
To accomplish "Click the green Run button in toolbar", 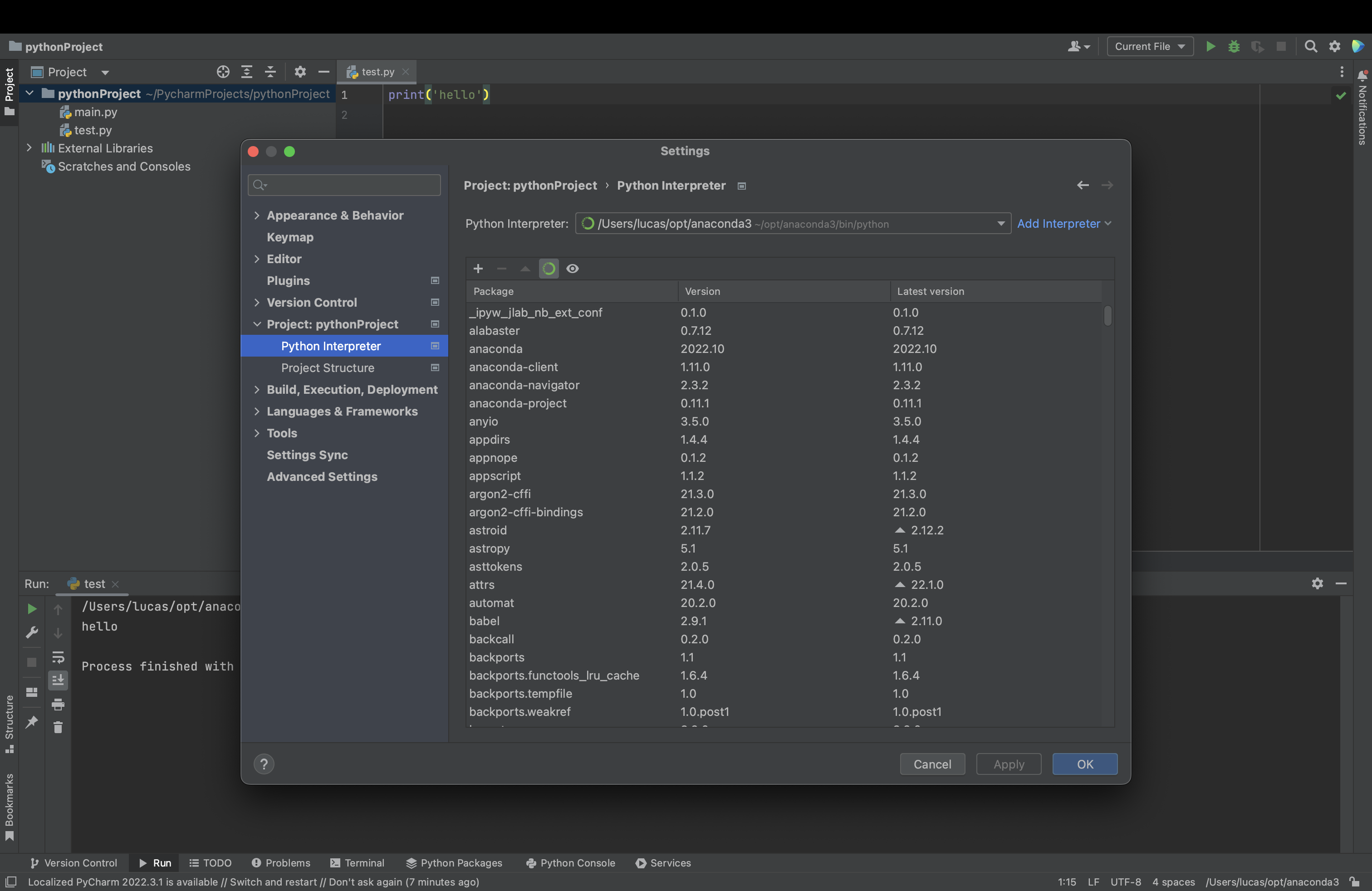I will point(1210,47).
